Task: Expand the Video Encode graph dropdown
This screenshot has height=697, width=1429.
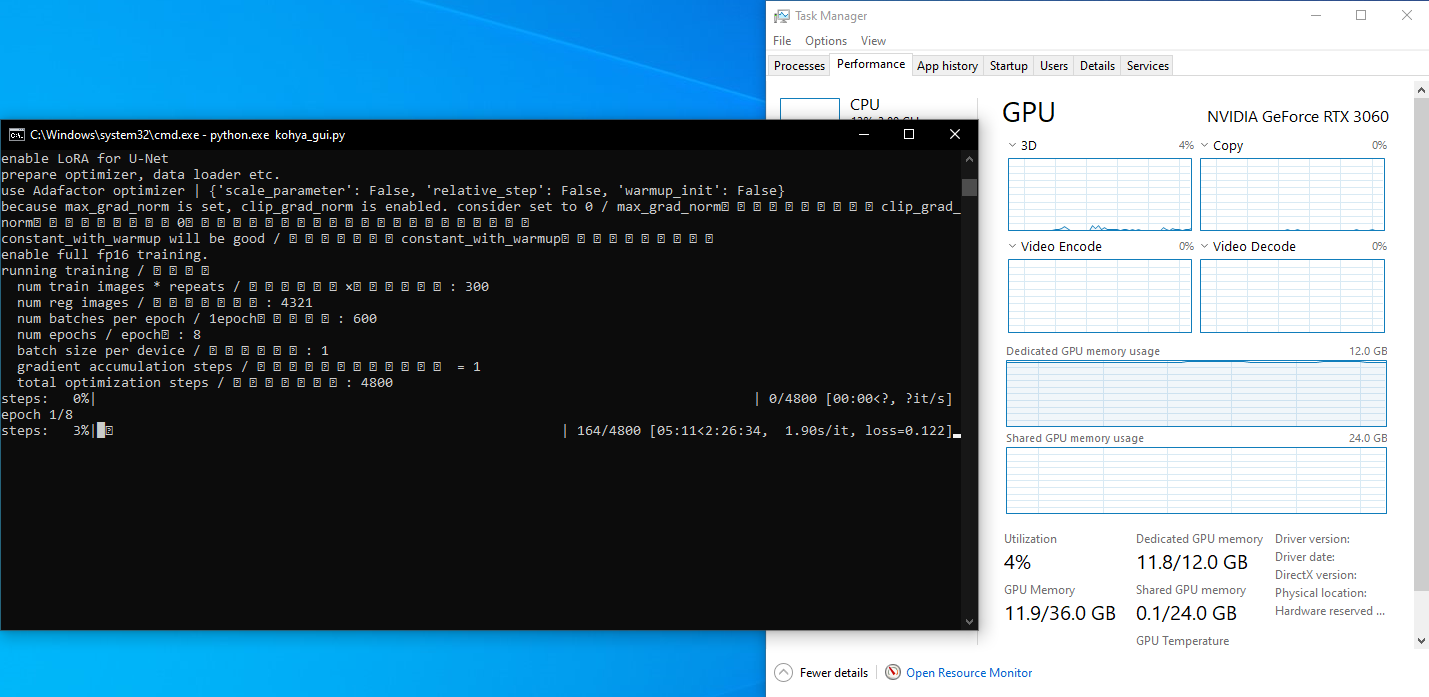Action: click(1012, 247)
